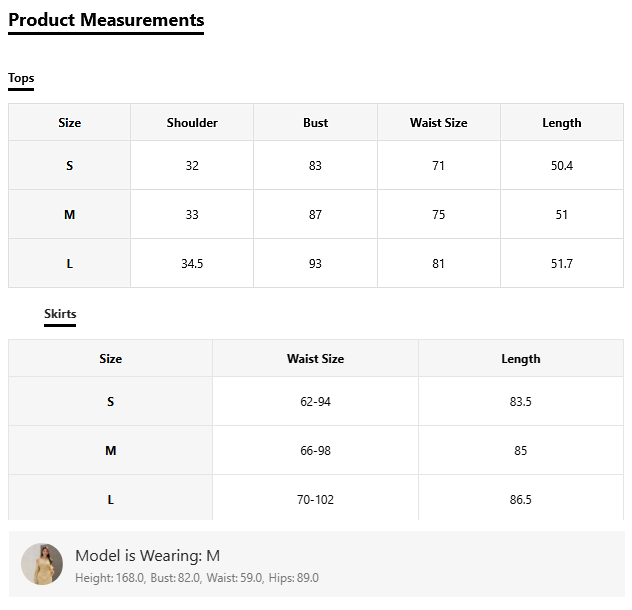Click the 50.4 length cell
Screen dimensions: 632x610
pos(561,166)
